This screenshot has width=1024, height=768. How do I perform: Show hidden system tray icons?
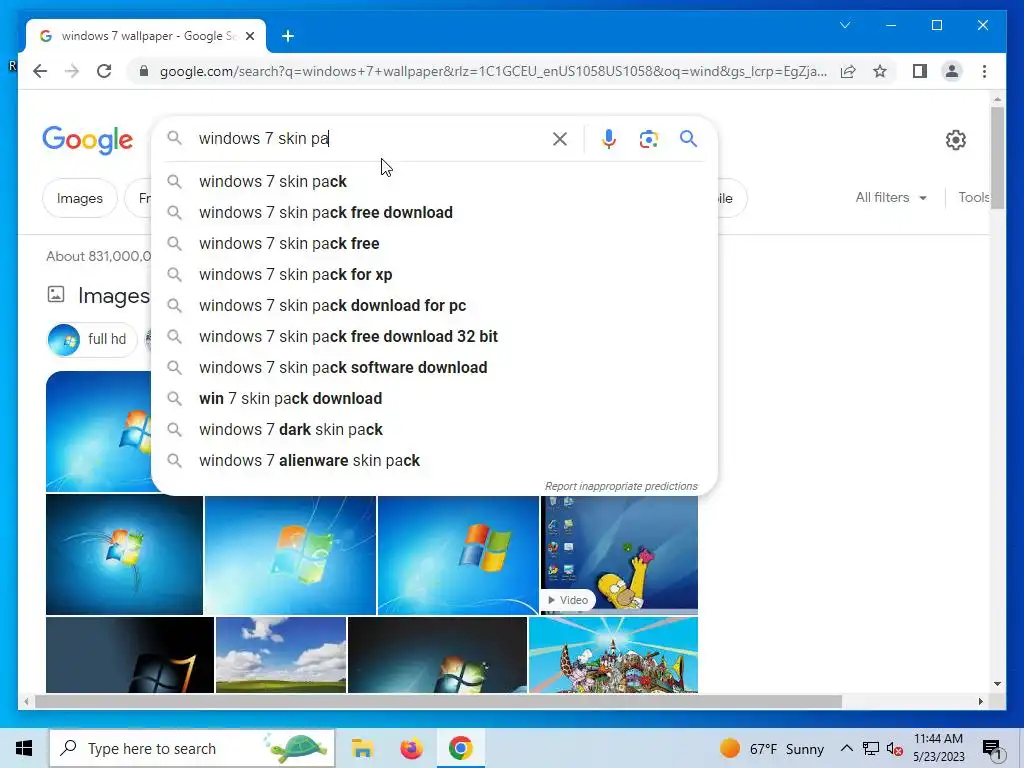point(846,748)
